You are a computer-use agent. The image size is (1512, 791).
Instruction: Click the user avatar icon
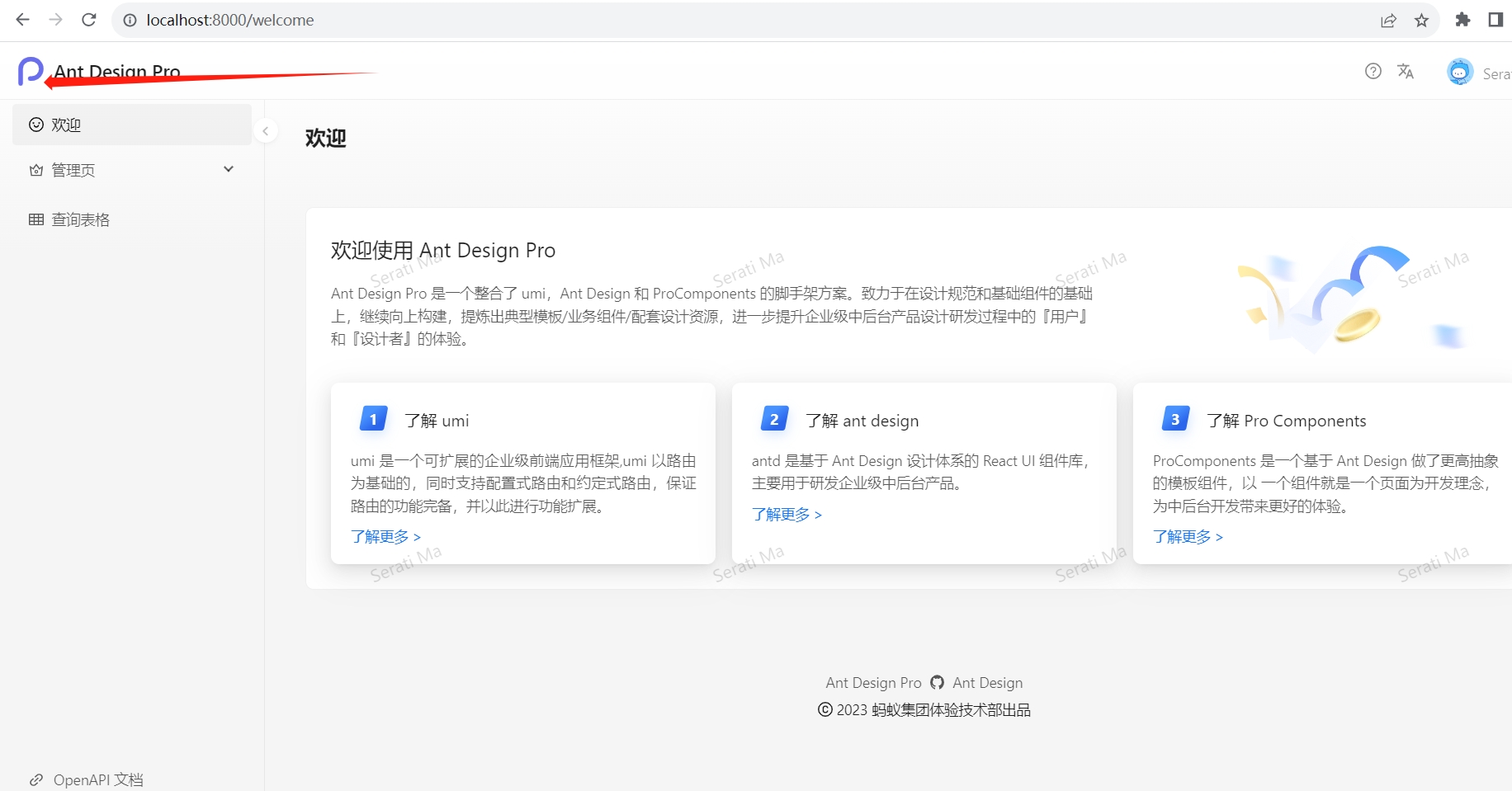click(x=1459, y=72)
